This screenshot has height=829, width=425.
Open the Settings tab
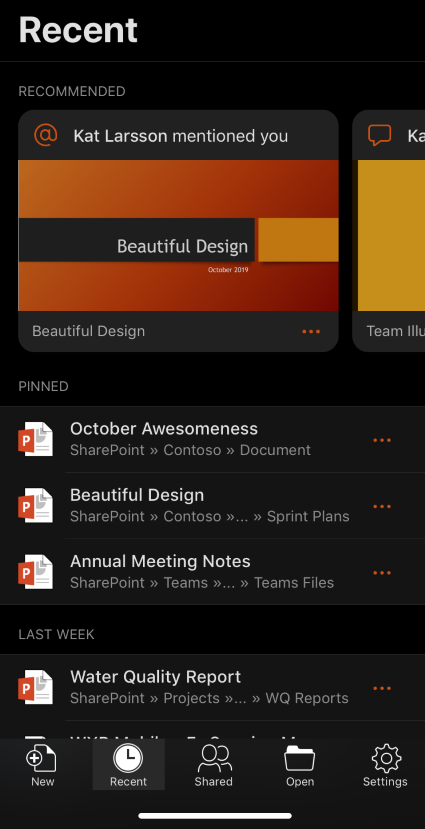pos(385,765)
